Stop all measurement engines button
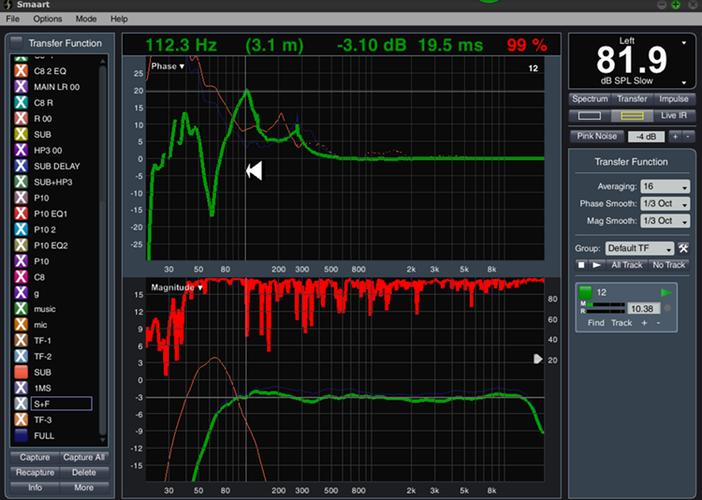702x500 pixels. point(581,265)
